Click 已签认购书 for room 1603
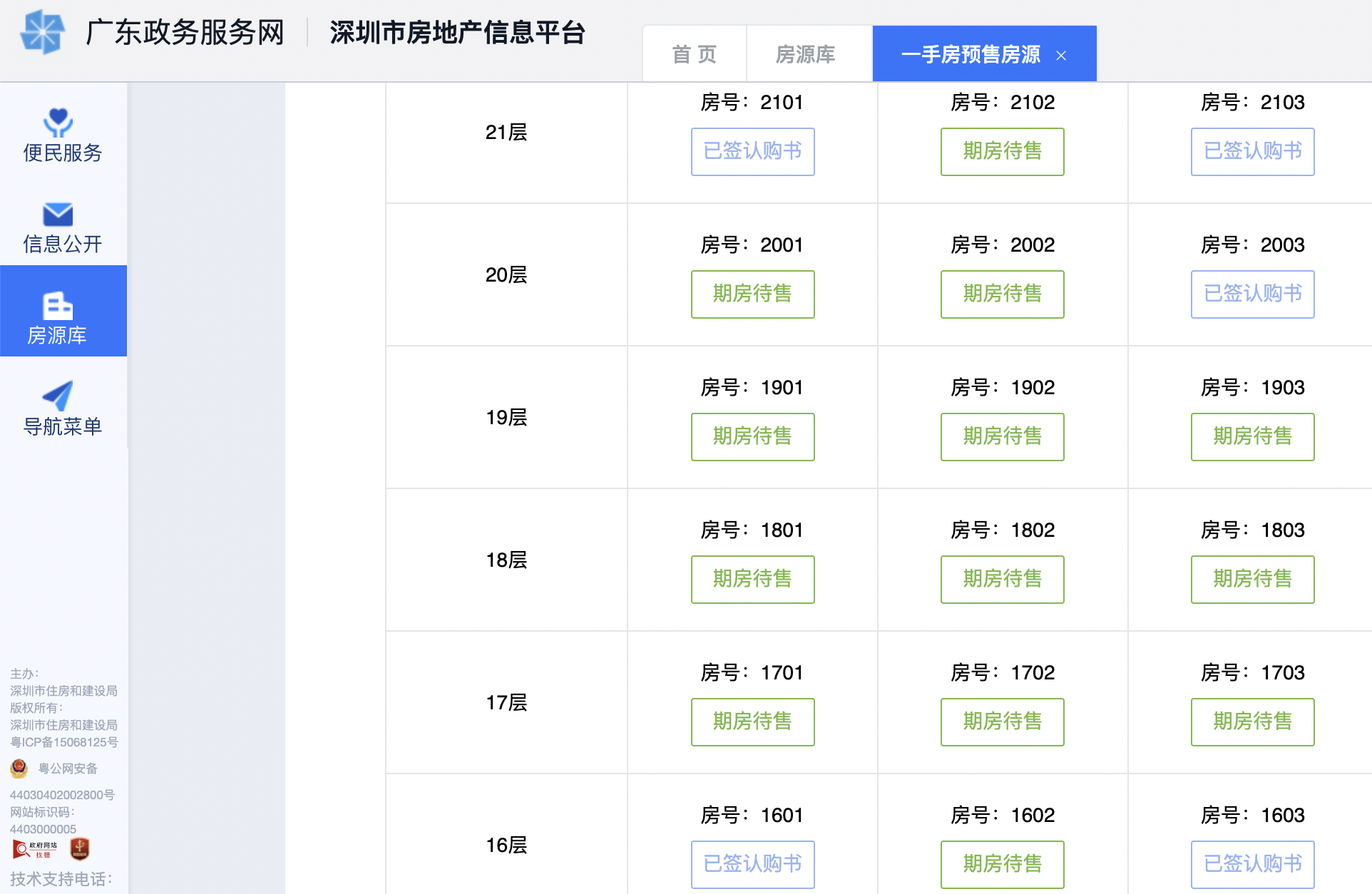Screen dimensions: 1372x894 [1252, 864]
